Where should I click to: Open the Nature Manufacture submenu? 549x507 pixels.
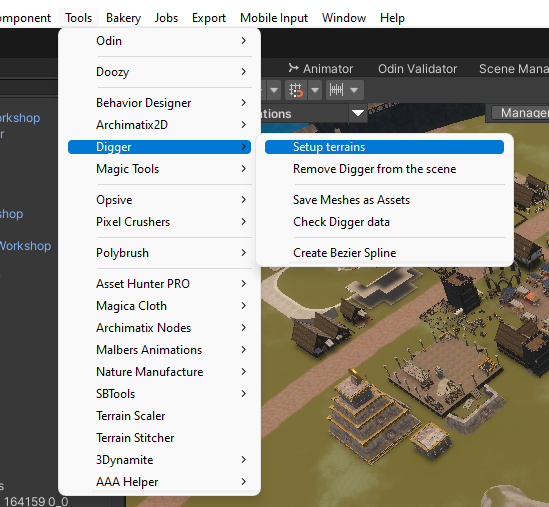[159, 372]
